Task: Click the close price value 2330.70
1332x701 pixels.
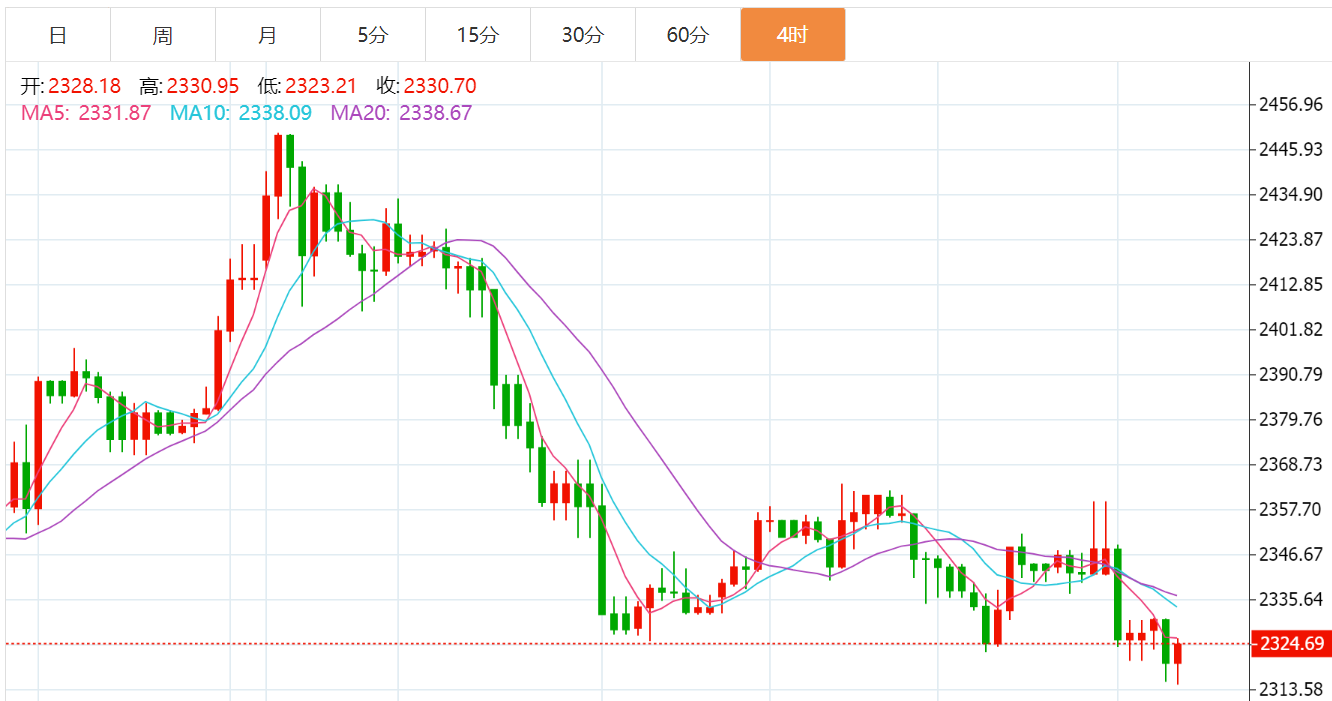Action: (440, 87)
